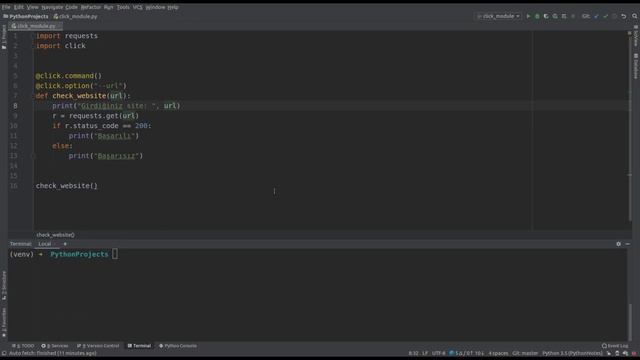Open the Structure tool window sidebar tab

(4, 285)
